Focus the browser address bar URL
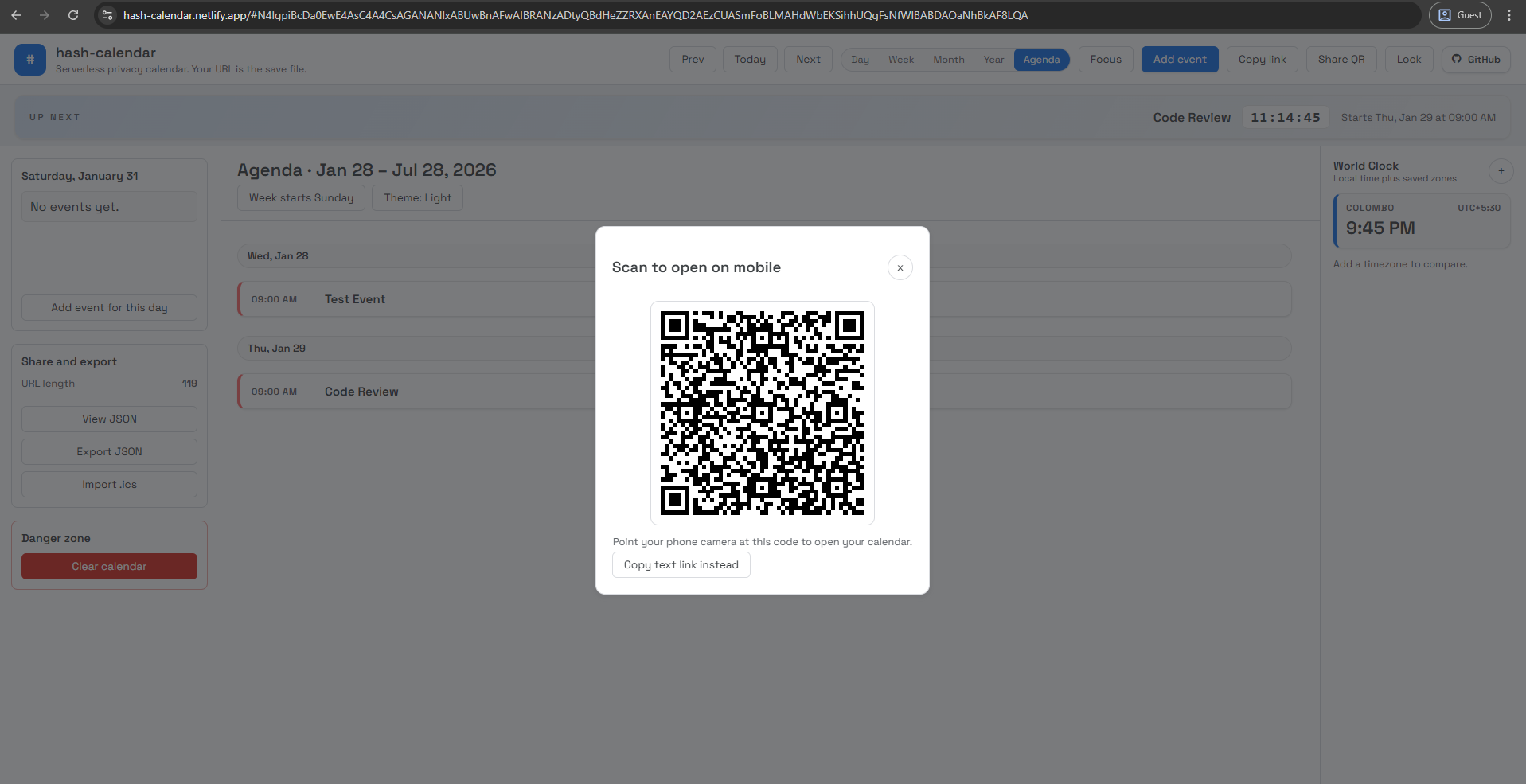Image resolution: width=1526 pixels, height=784 pixels. click(575, 15)
